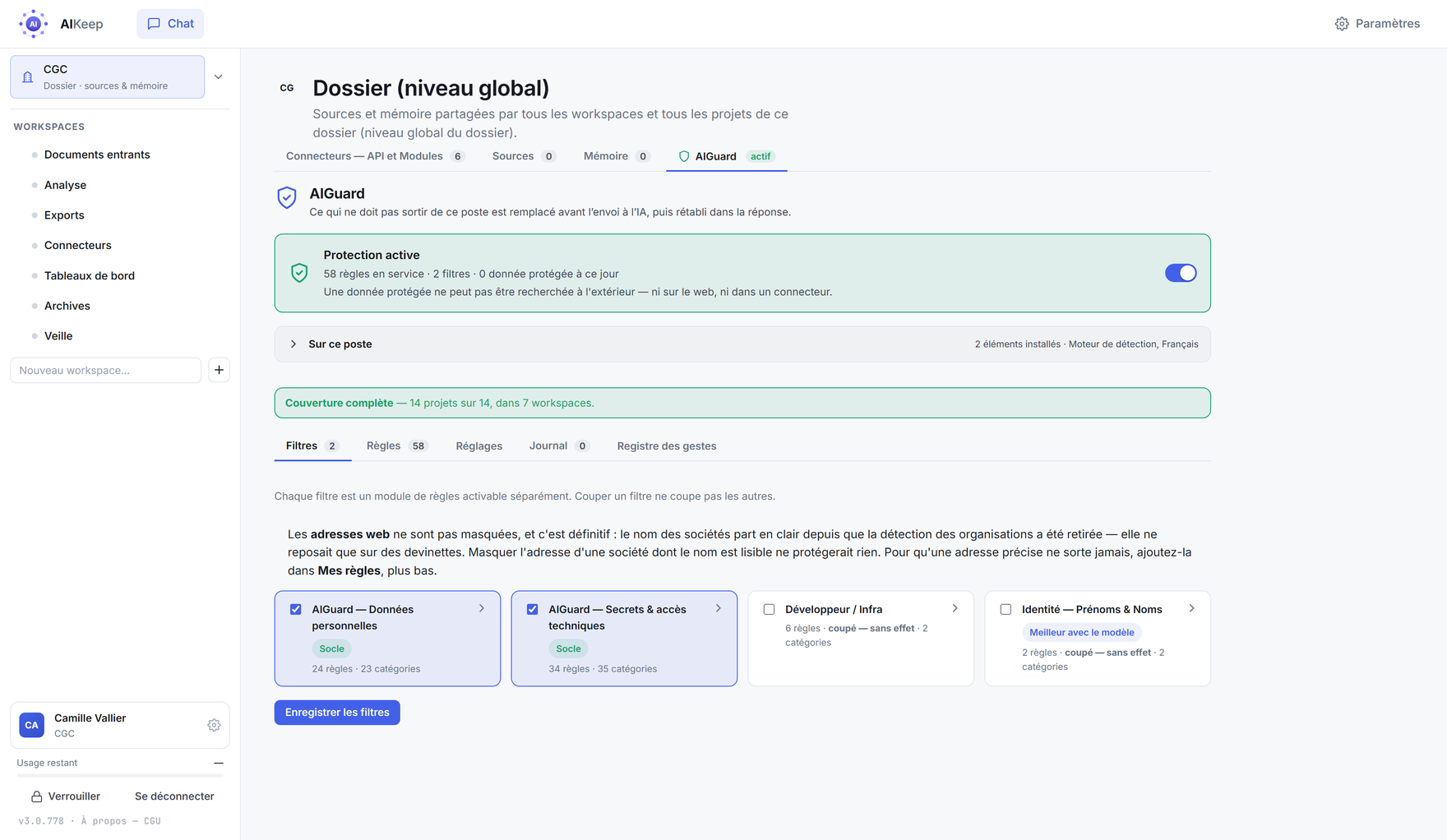1447x840 pixels.
Task: Expand the CGC dossier dropdown chevron
Action: coord(219,77)
